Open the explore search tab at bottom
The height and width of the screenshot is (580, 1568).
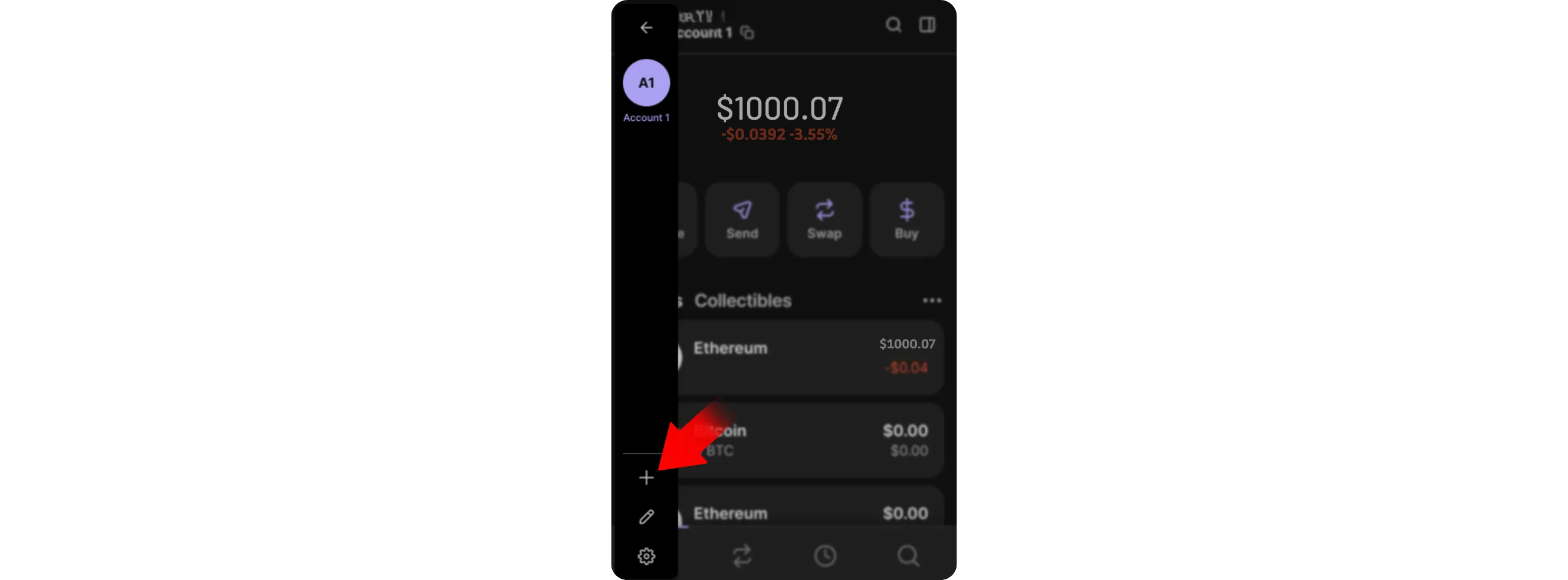tap(908, 556)
